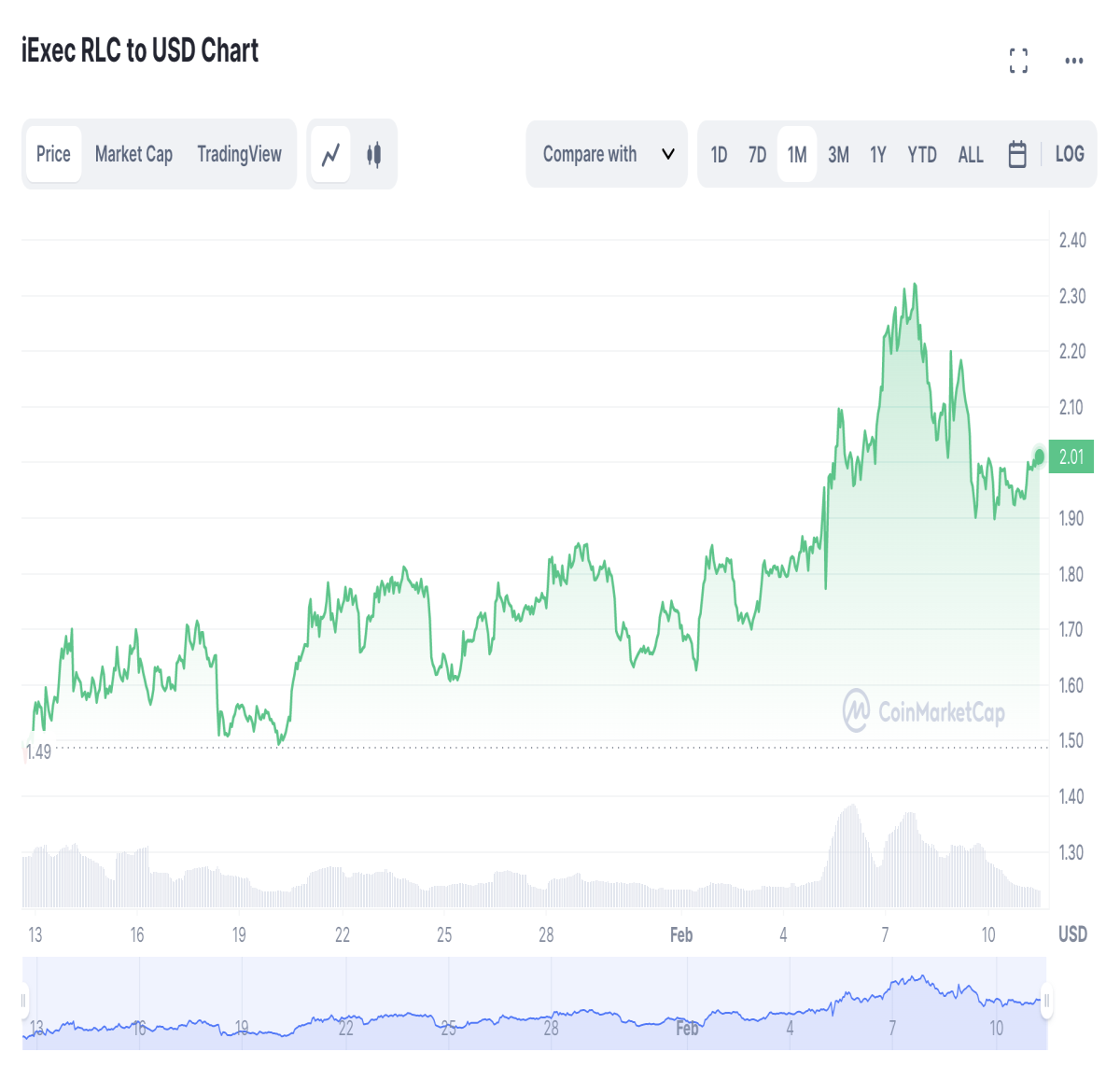Show the YTD time range
The width and height of the screenshot is (1120, 1066).
pyautogui.click(x=922, y=154)
